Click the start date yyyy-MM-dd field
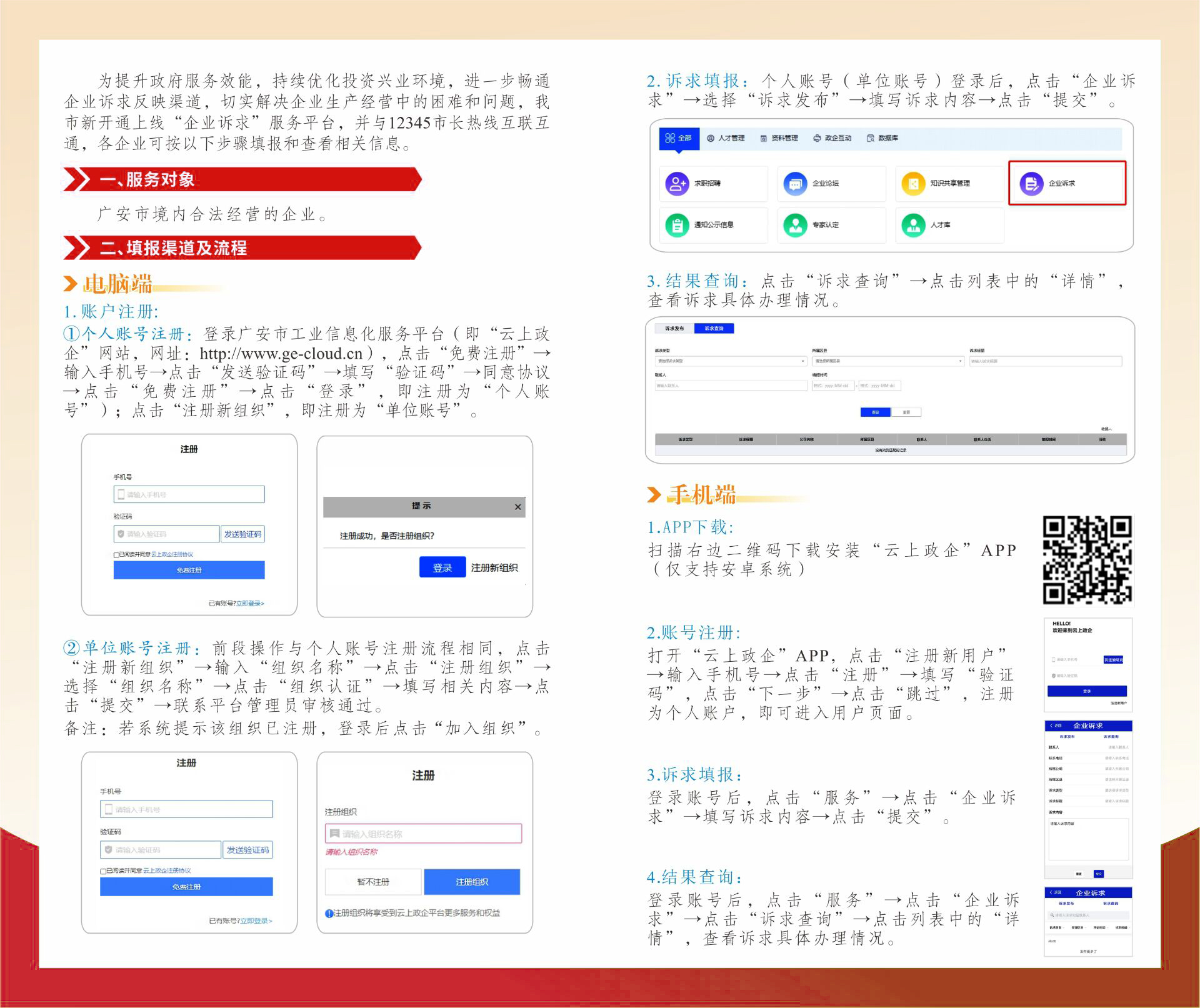 click(x=832, y=386)
